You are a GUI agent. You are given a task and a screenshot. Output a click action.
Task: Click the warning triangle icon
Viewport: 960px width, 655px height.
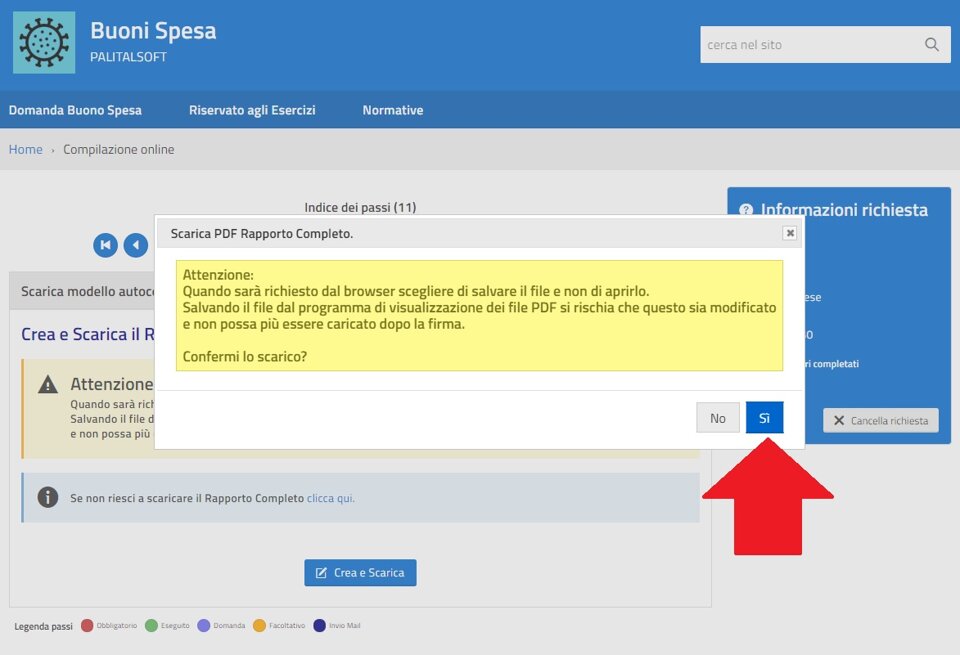(x=48, y=385)
